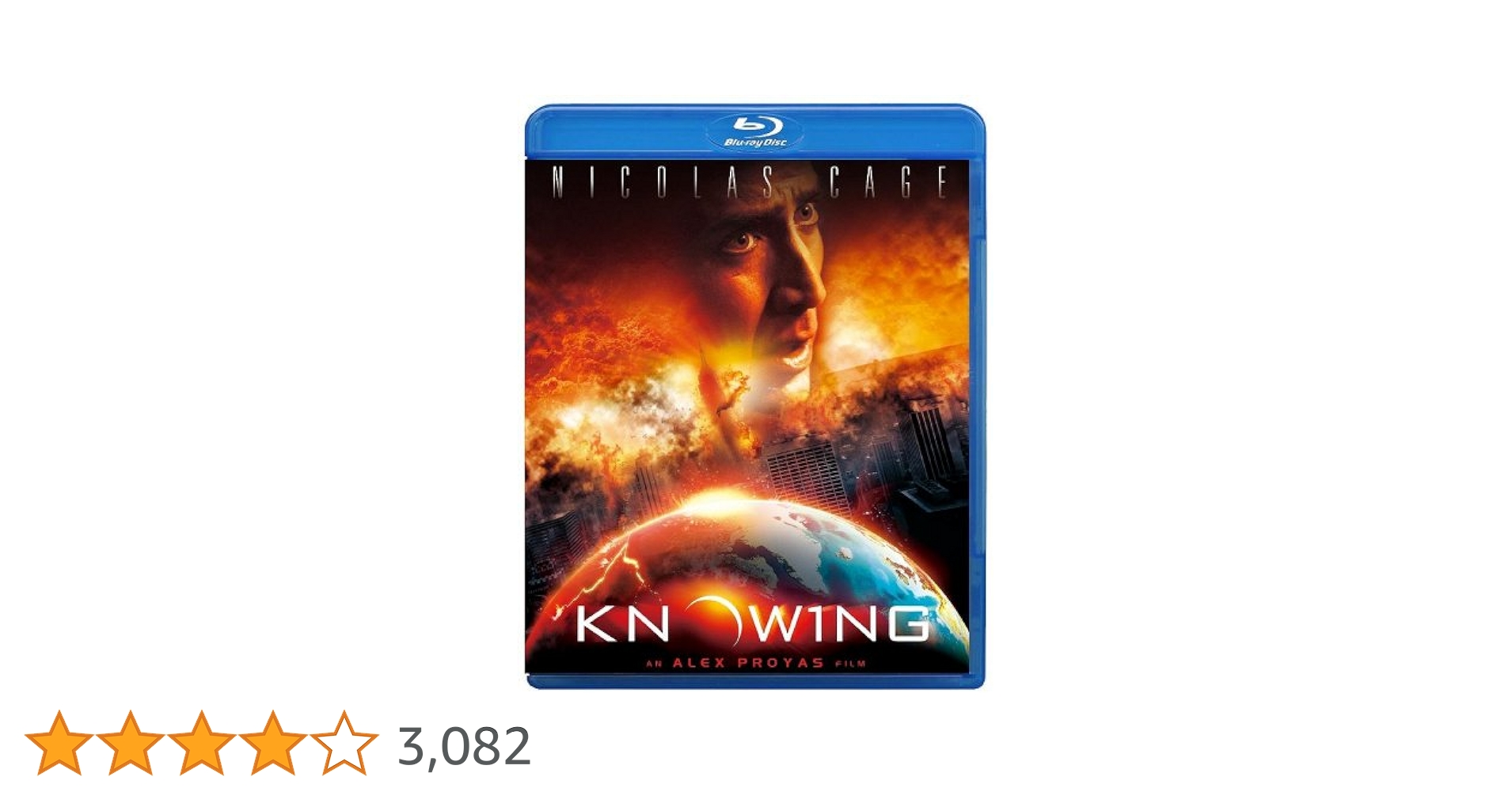This screenshot has width=1512, height=792.
Task: Select the second rating star
Action: coord(131,743)
